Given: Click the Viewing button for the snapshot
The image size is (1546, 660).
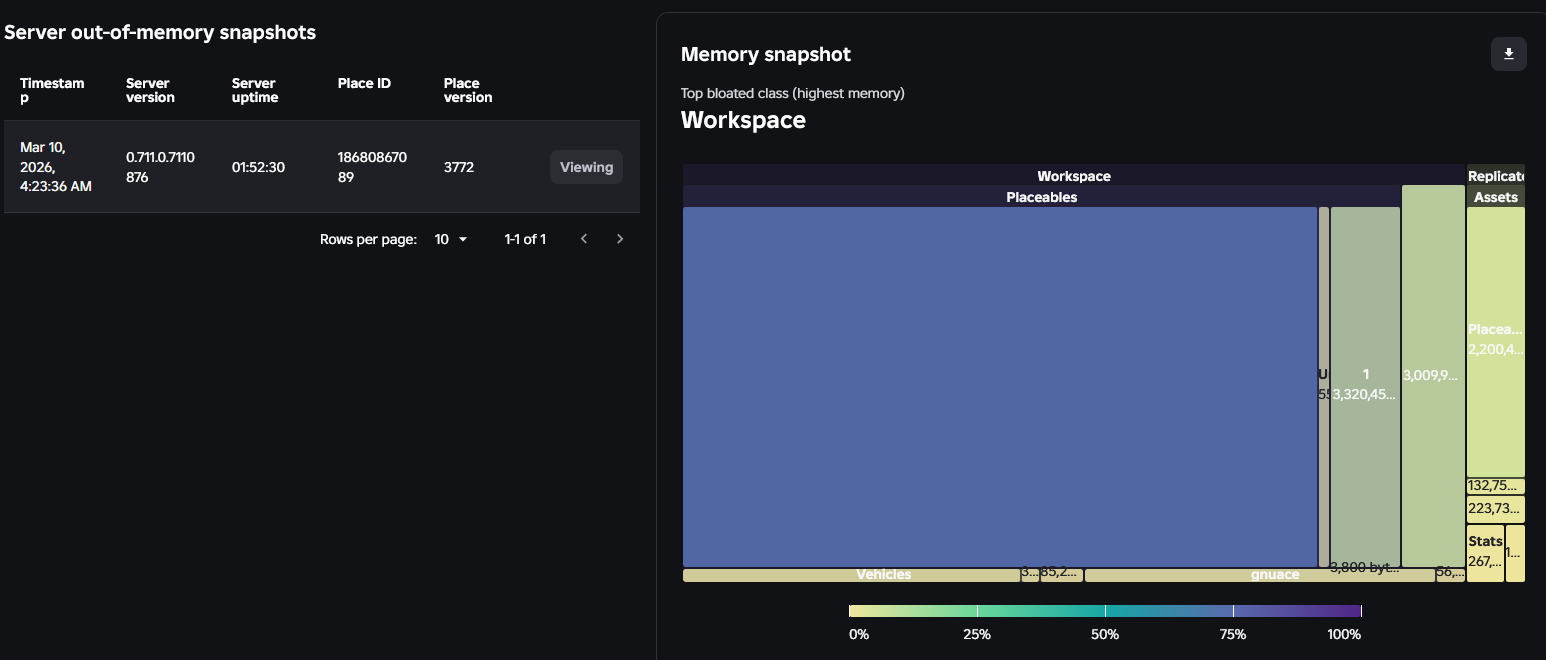Looking at the screenshot, I should coord(586,167).
